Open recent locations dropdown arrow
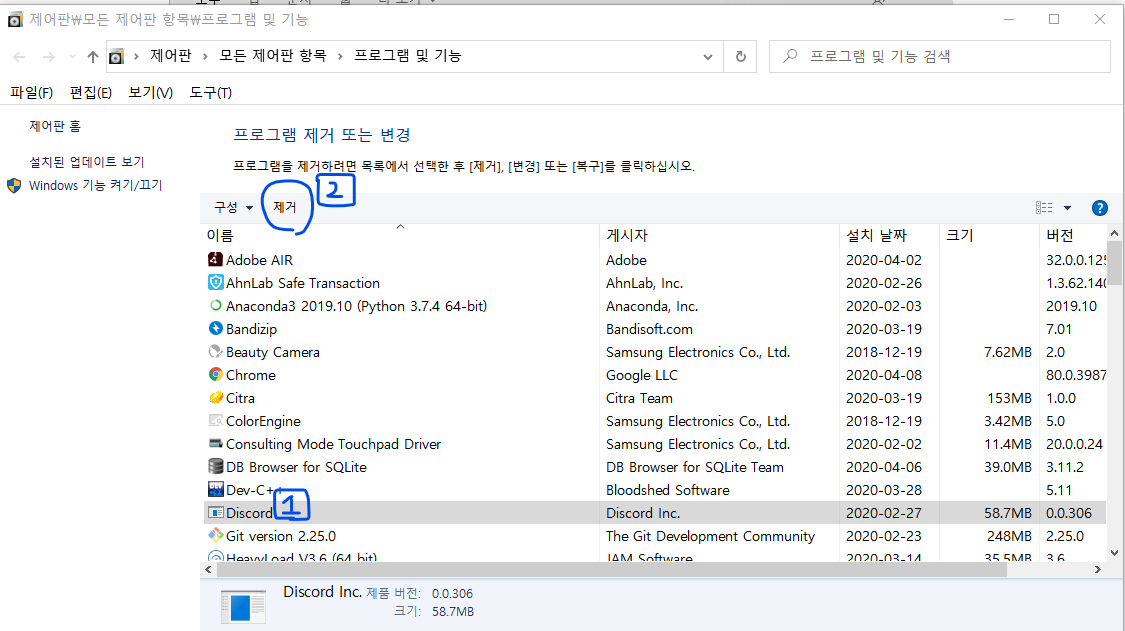 72,56
